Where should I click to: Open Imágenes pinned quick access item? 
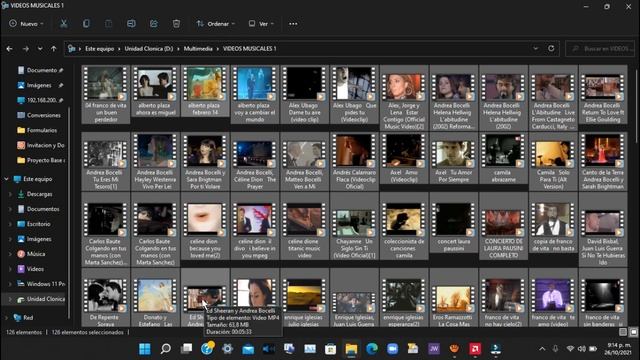[40, 85]
